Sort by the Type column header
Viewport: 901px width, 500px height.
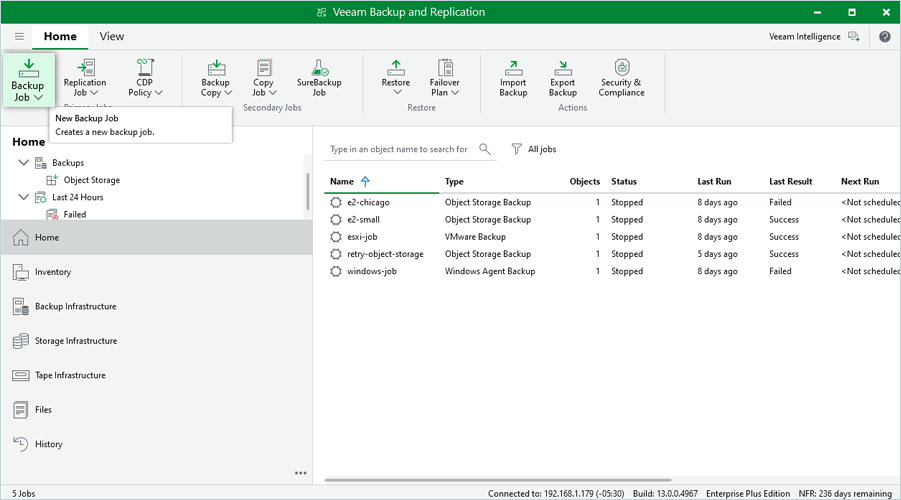pyautogui.click(x=454, y=182)
